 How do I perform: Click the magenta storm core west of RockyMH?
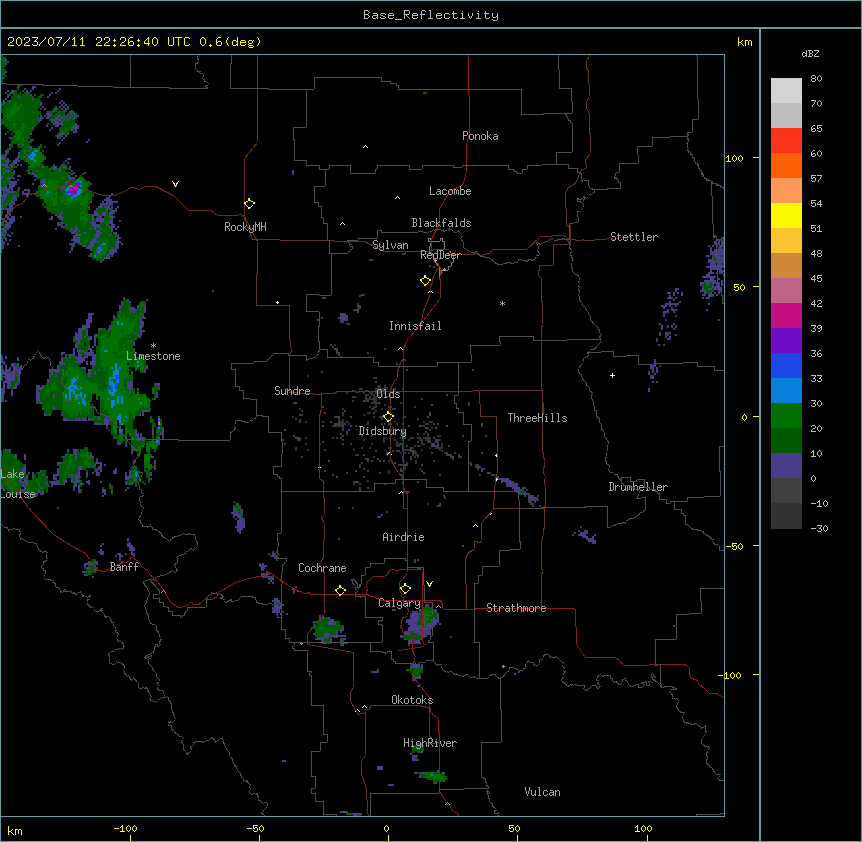73,189
